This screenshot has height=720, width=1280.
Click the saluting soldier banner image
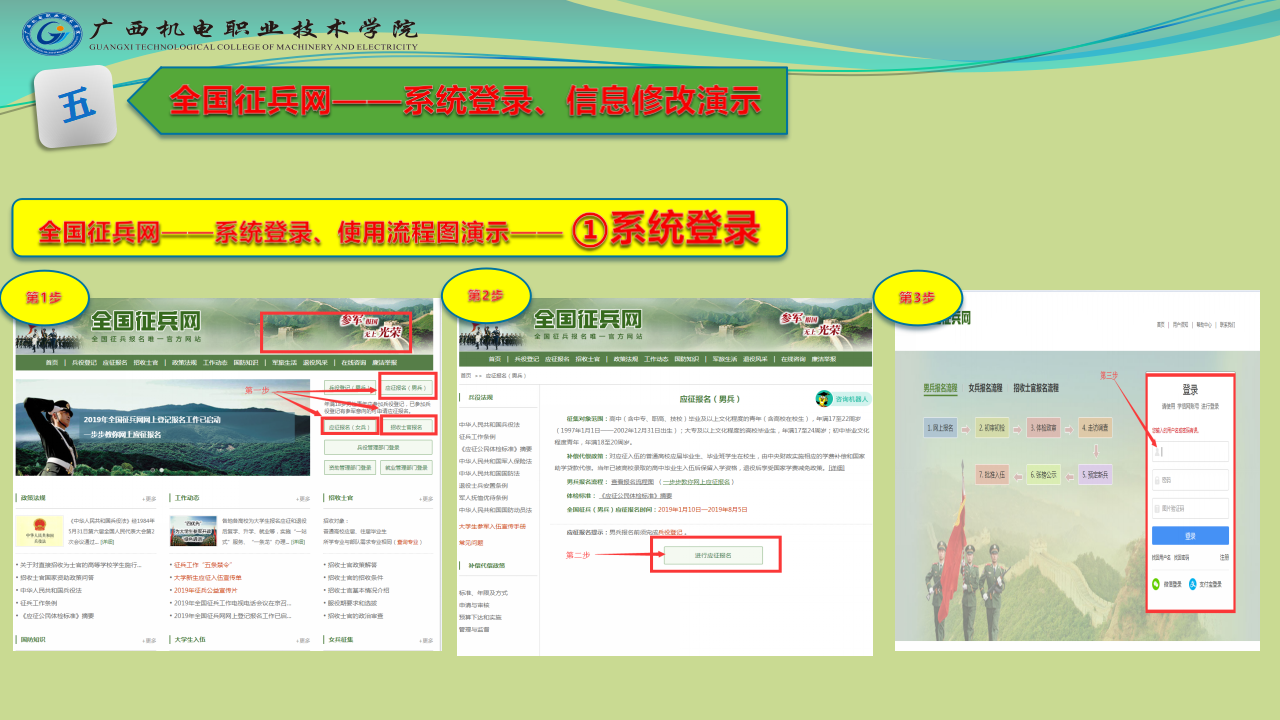click(x=162, y=427)
